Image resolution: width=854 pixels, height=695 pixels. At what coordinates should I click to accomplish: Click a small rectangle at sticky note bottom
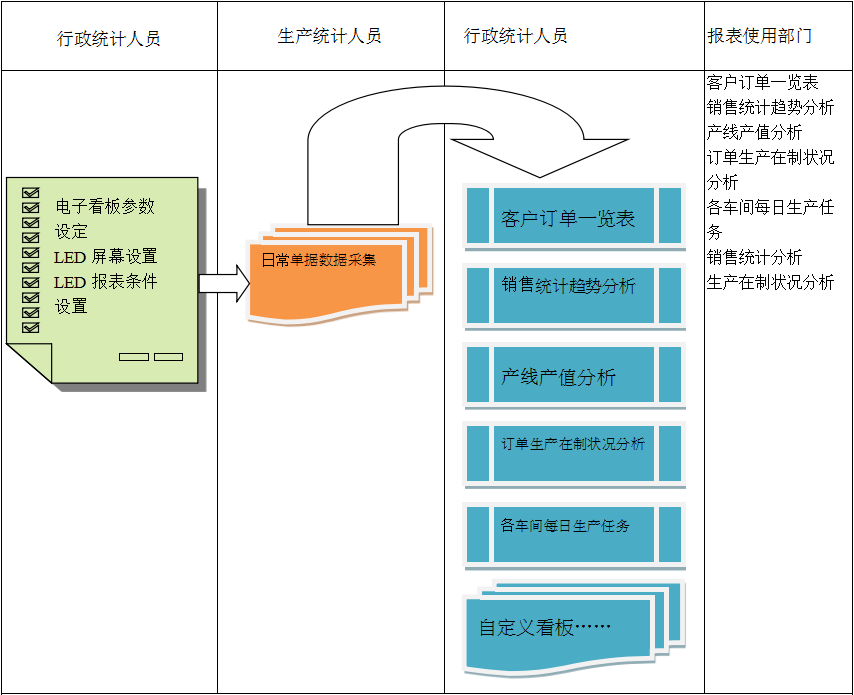pos(136,355)
